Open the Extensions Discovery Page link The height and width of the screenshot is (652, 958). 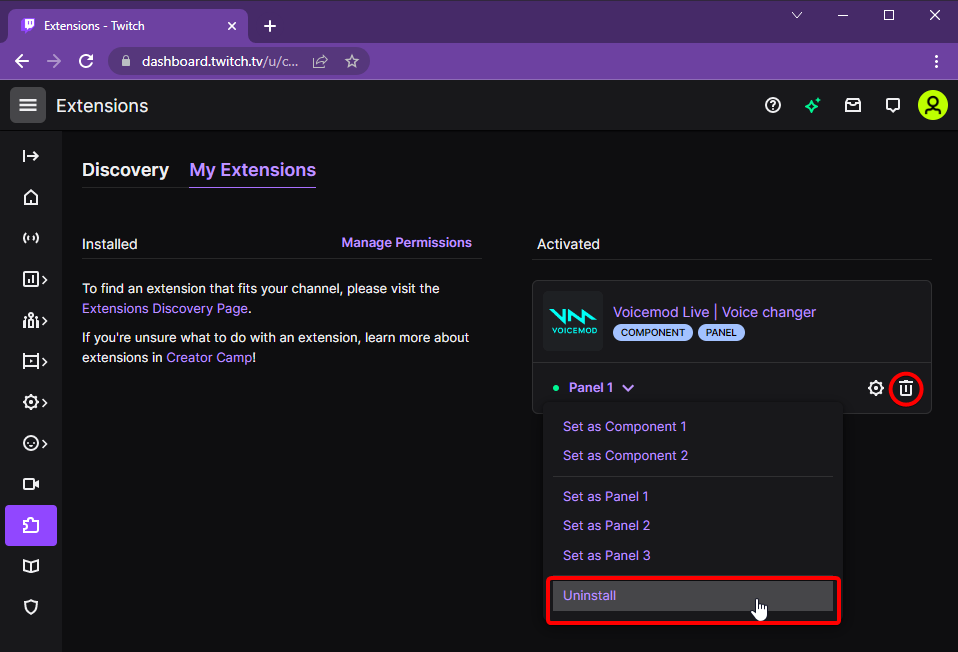click(165, 309)
